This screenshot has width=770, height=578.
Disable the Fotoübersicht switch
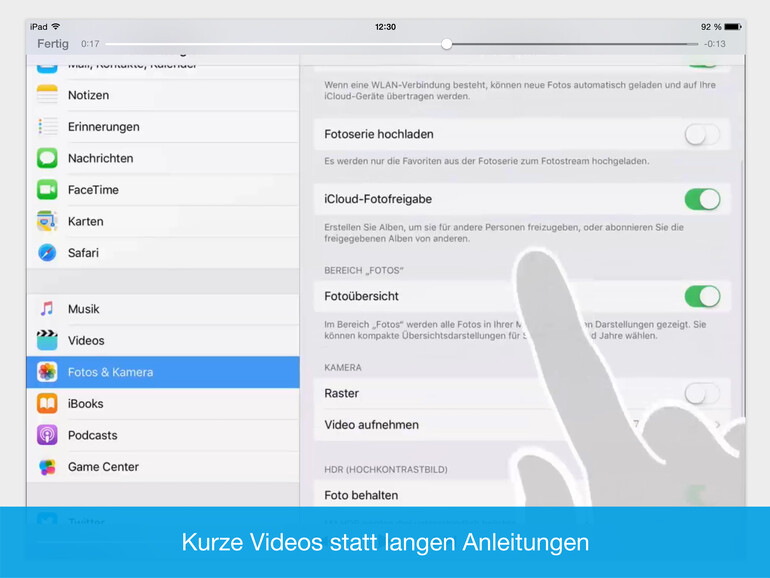point(702,296)
